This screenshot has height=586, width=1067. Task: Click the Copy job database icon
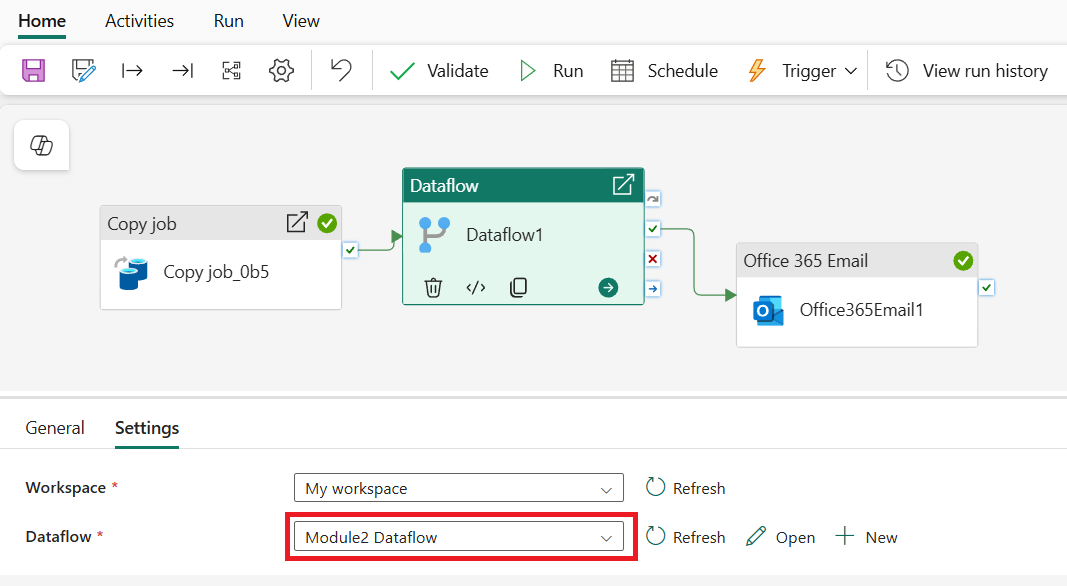pyautogui.click(x=131, y=272)
